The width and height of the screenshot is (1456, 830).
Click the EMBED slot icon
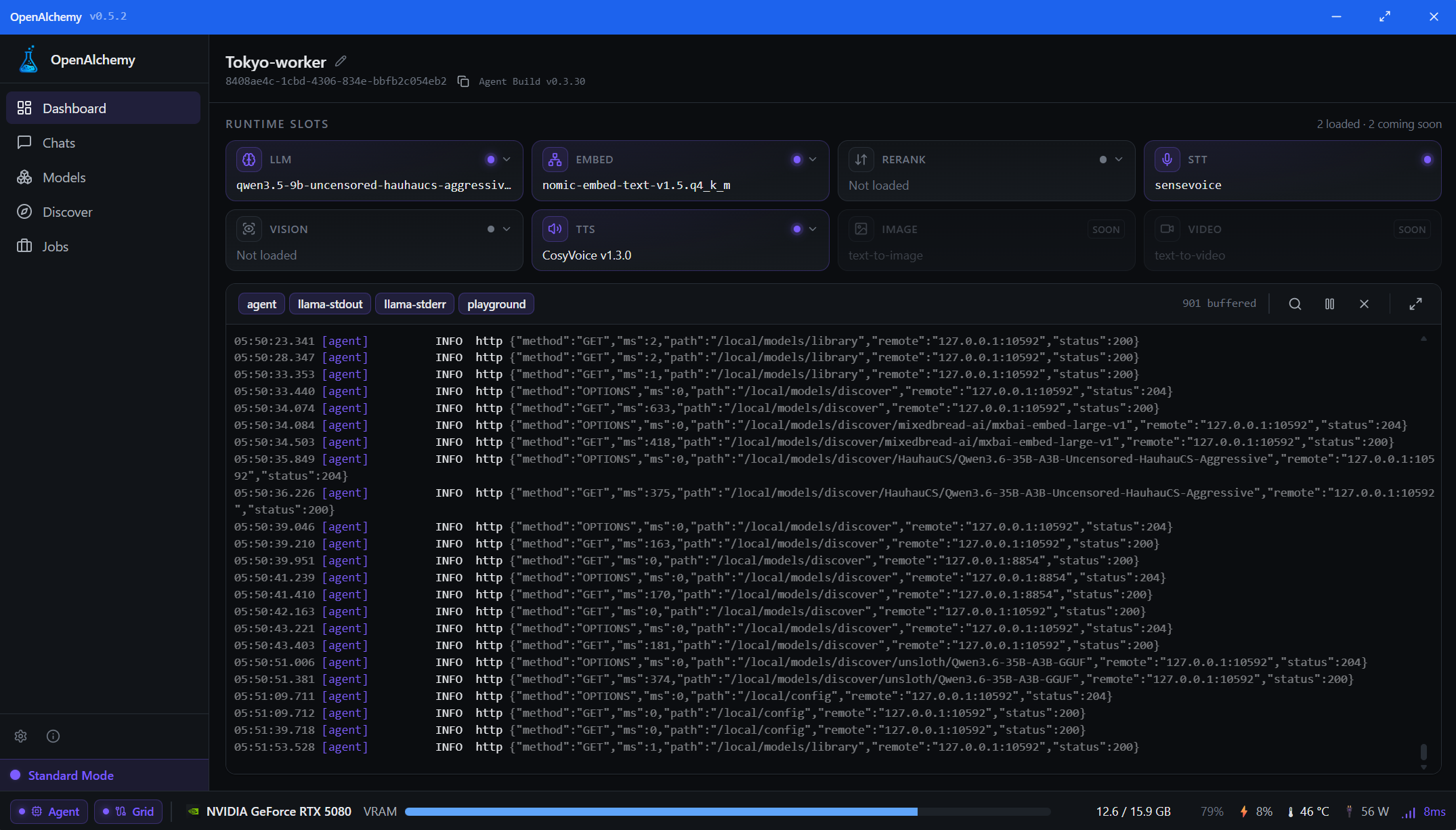click(555, 159)
